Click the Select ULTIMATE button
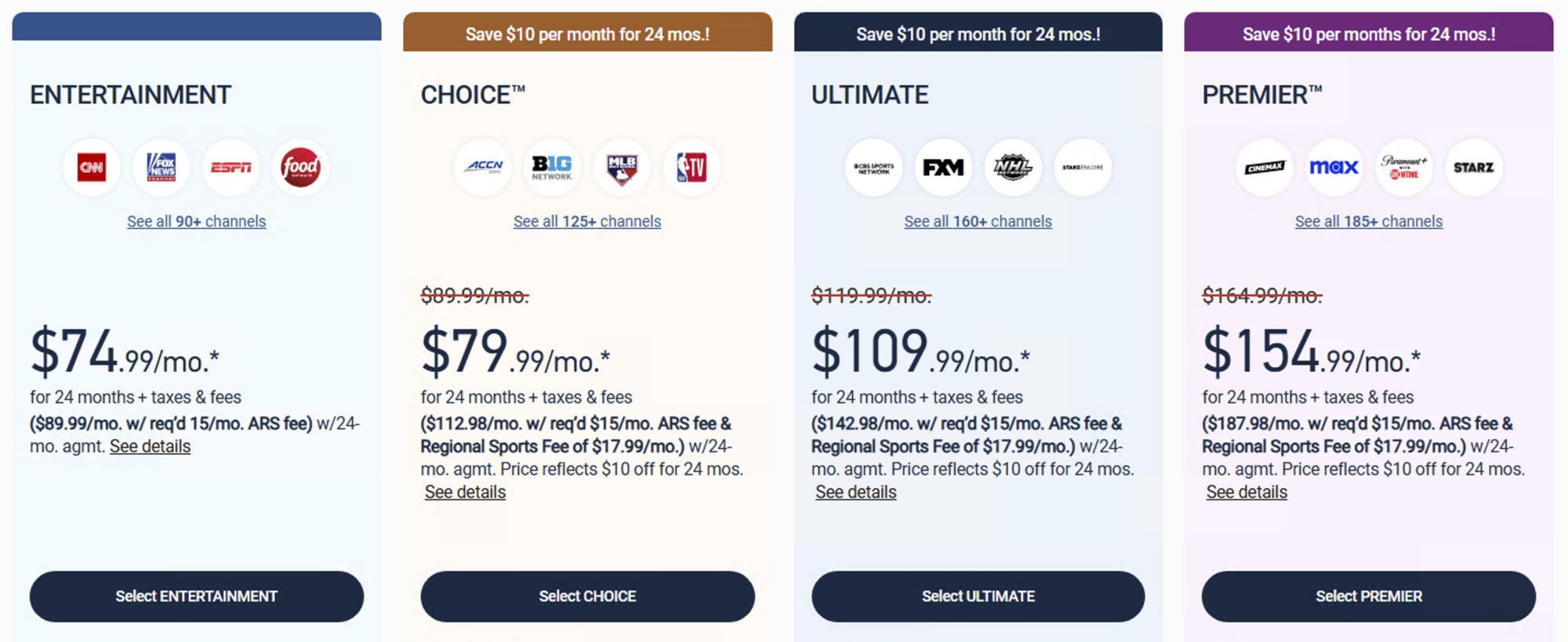 977,597
